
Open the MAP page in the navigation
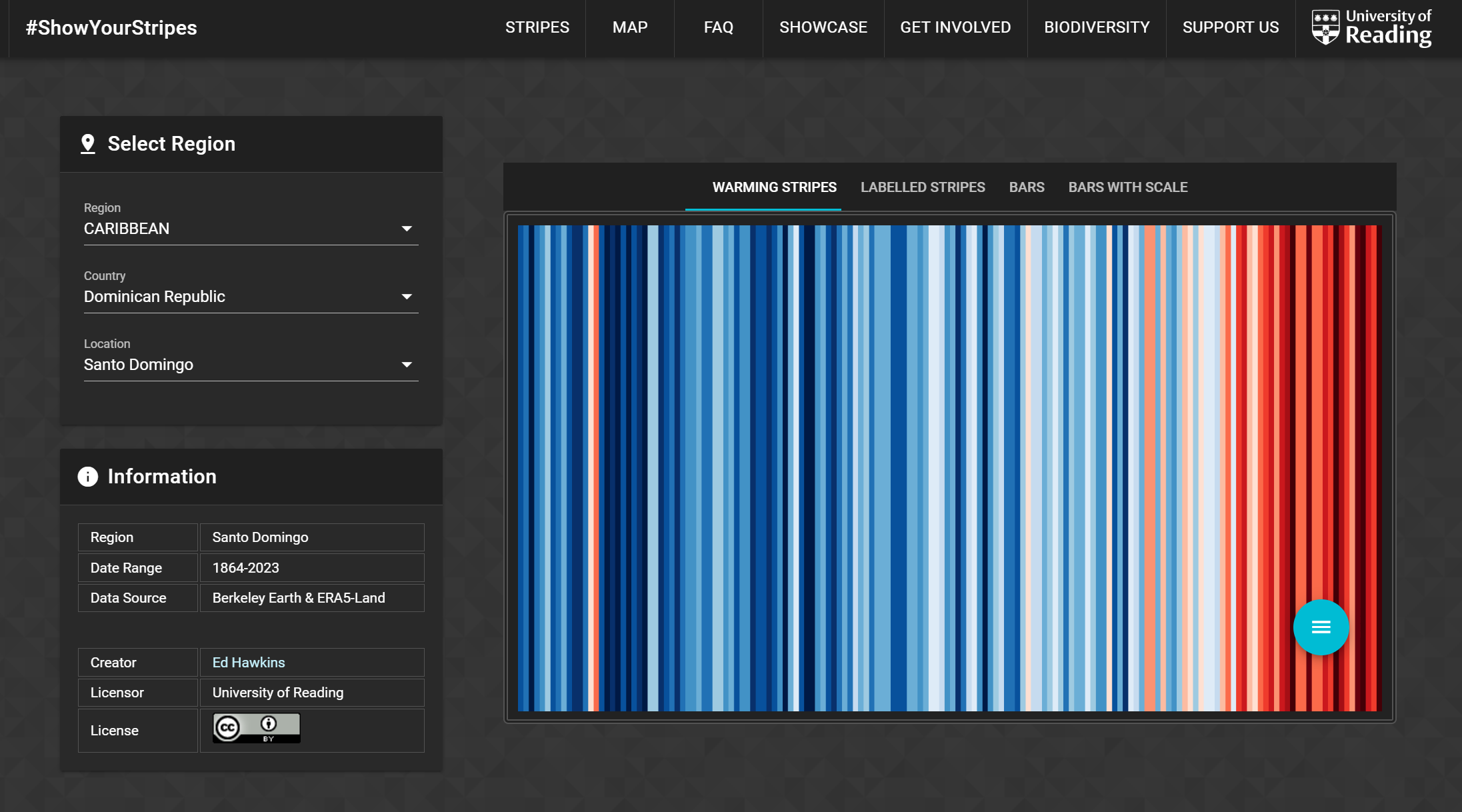tap(629, 27)
